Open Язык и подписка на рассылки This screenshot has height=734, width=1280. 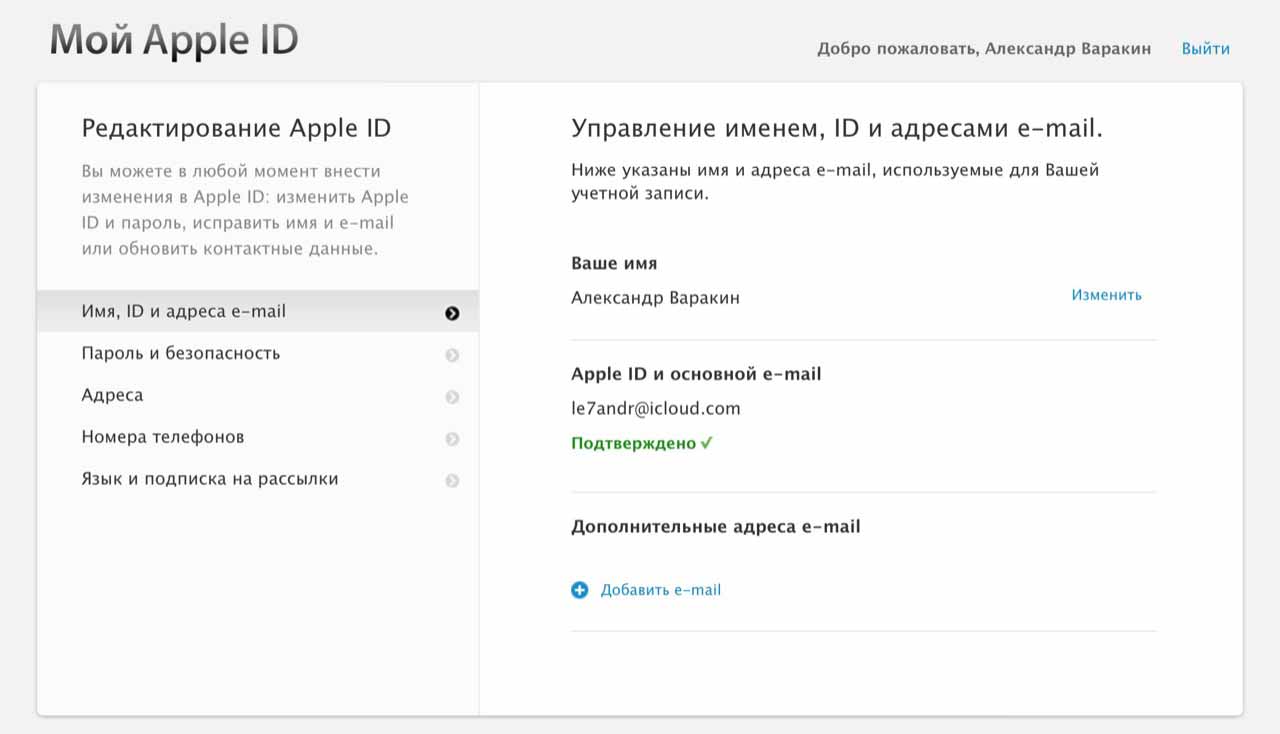(x=209, y=479)
